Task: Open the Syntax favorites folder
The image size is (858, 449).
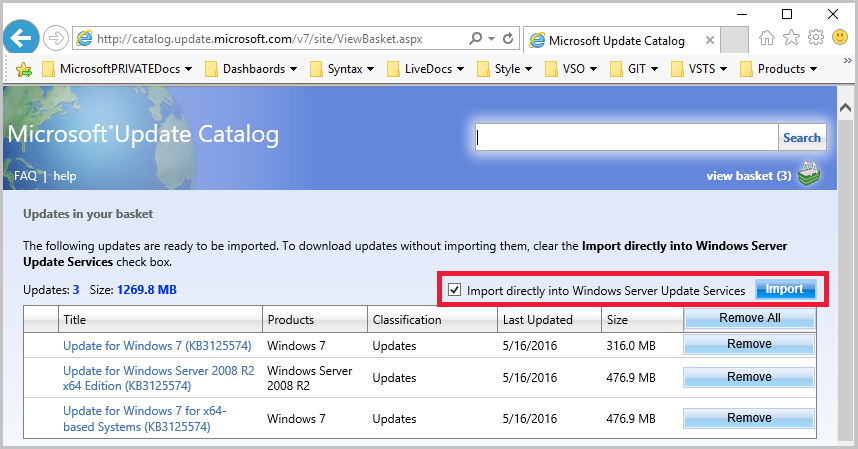Action: pyautogui.click(x=342, y=69)
